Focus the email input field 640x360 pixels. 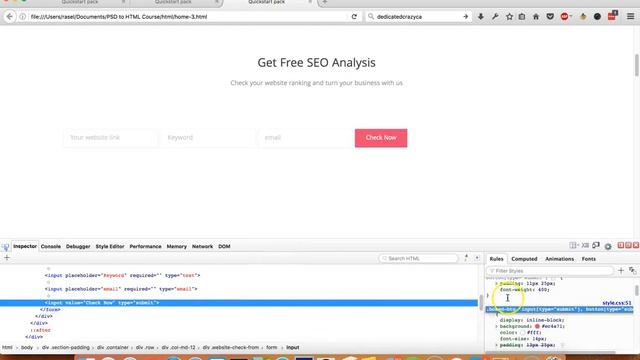[x=305, y=138]
